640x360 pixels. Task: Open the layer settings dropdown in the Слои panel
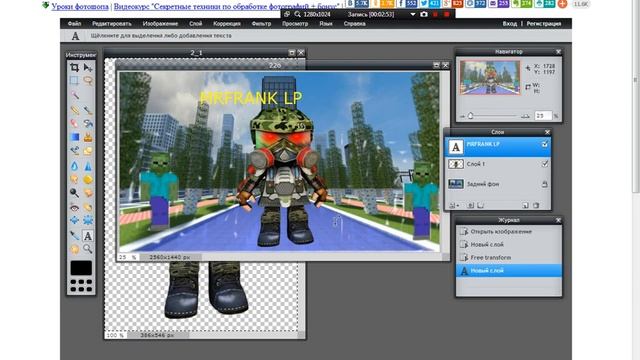tap(453, 205)
